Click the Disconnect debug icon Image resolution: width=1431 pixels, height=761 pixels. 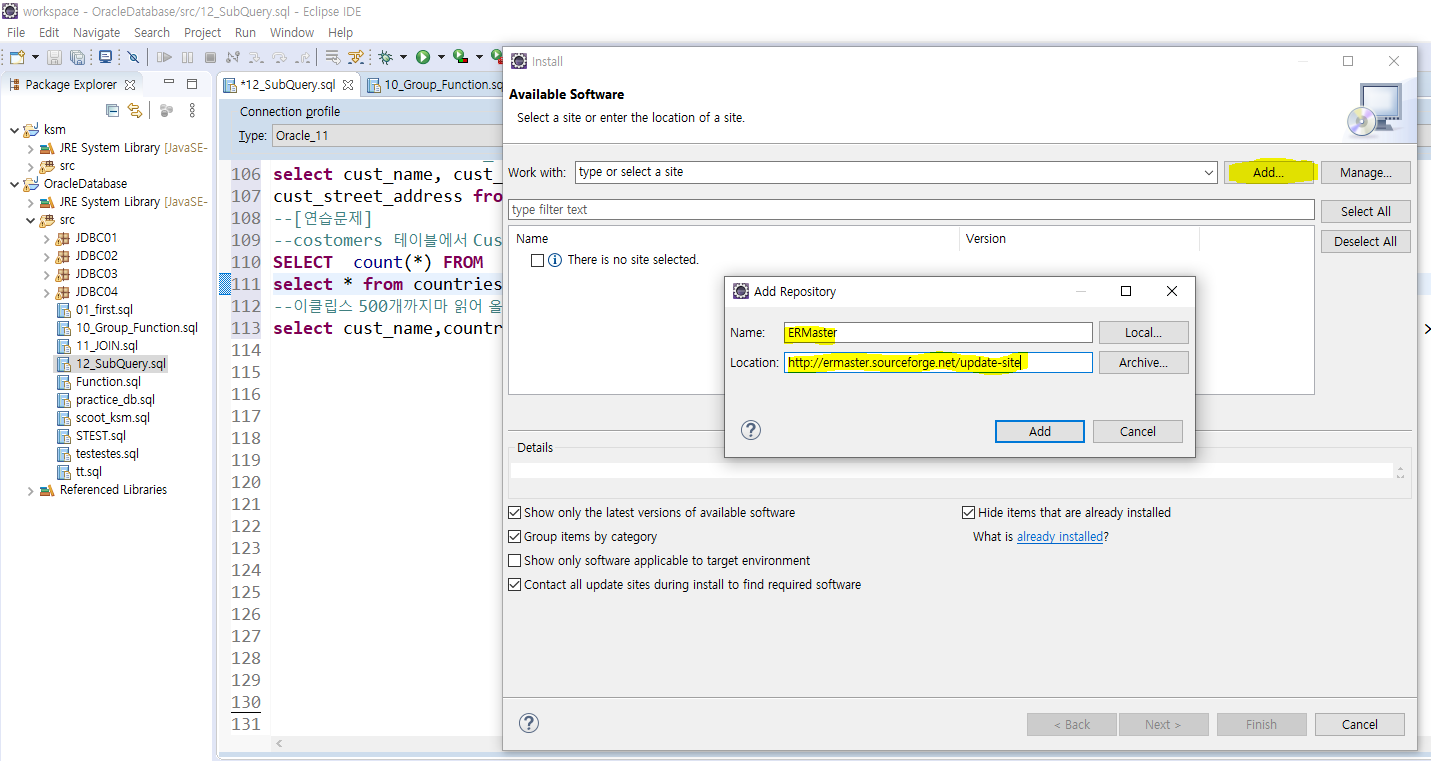[233, 58]
